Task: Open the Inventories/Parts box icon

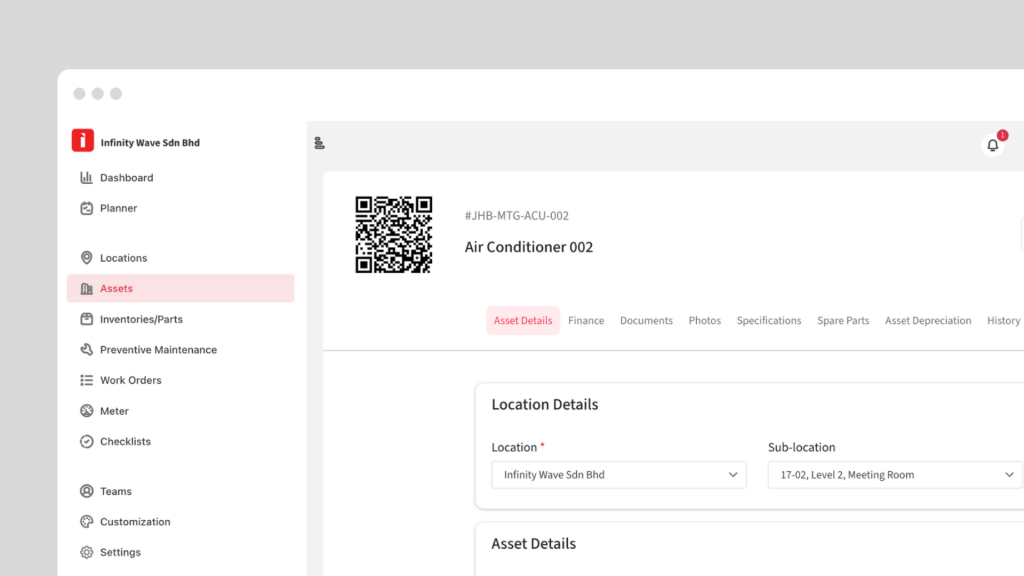Action: [86, 319]
